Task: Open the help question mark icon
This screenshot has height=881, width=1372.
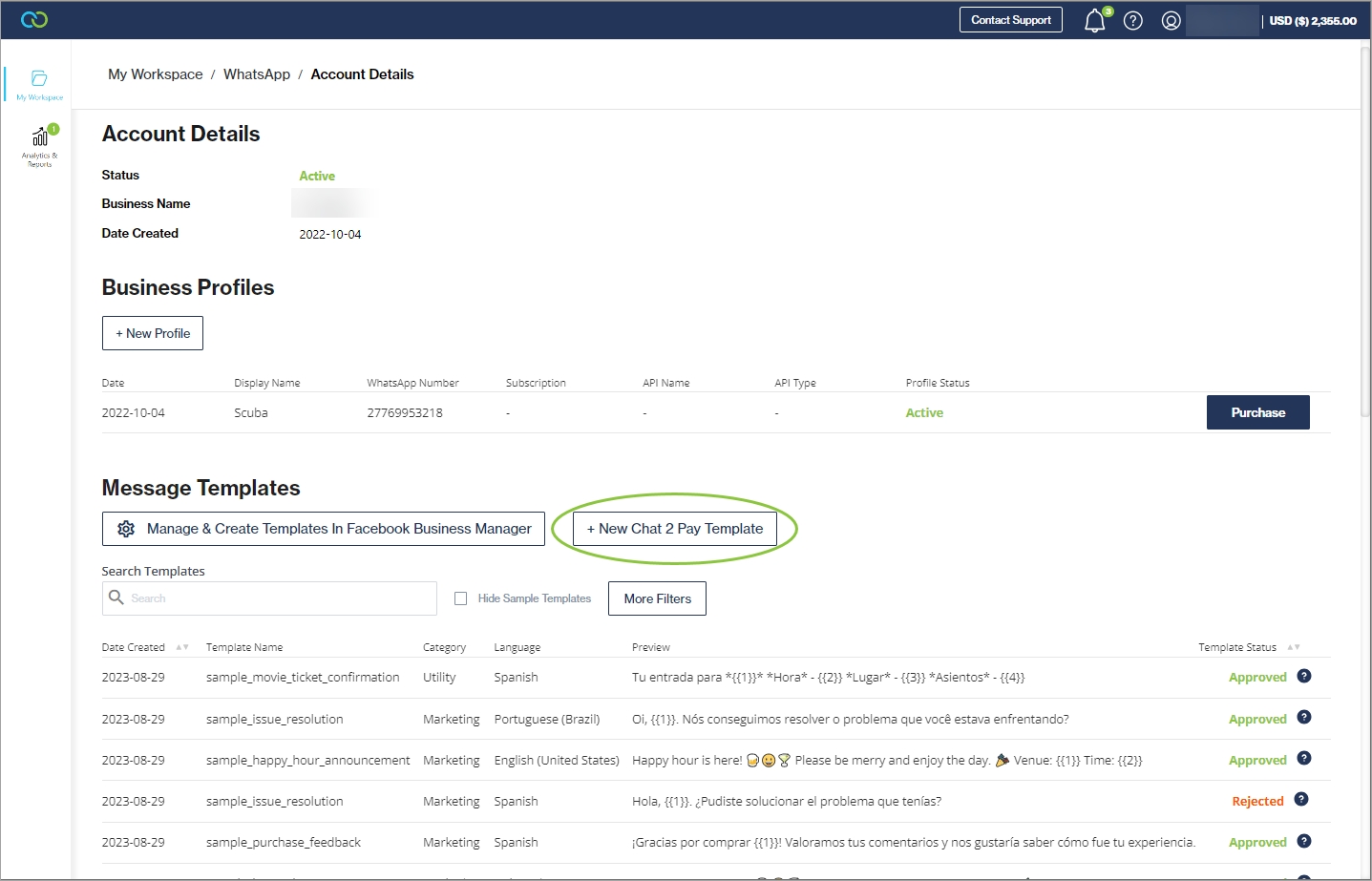Action: pos(1133,21)
